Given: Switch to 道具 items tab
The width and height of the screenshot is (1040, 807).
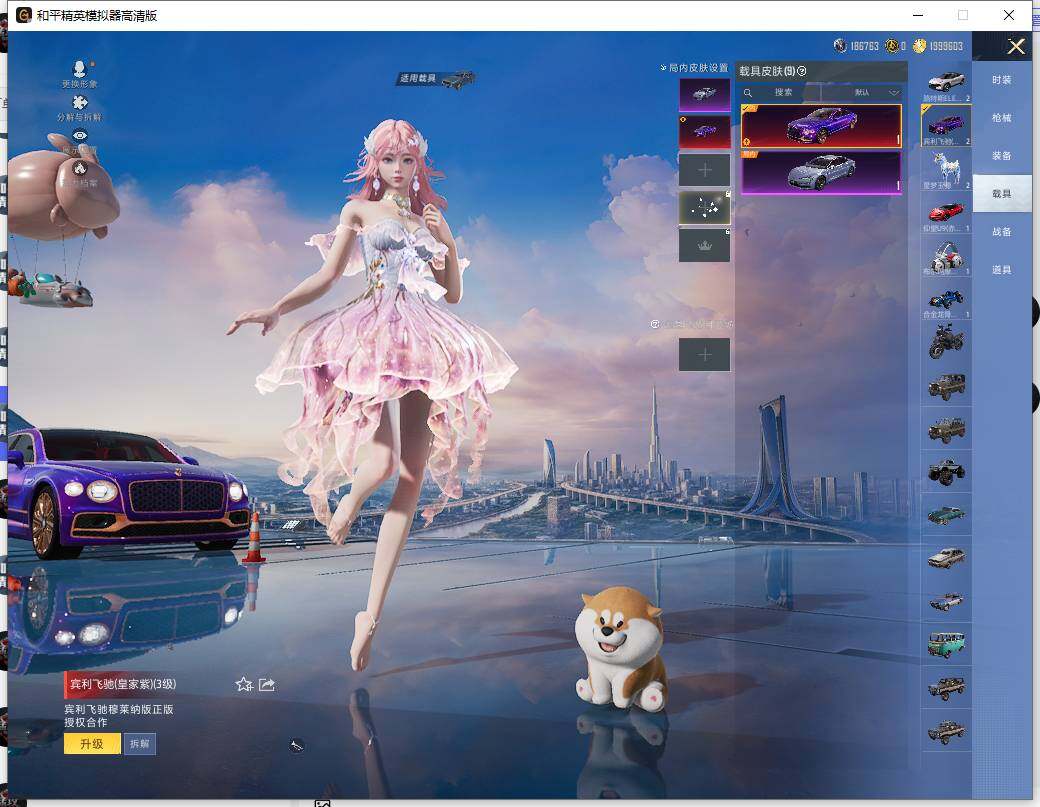Looking at the screenshot, I should tap(1002, 269).
